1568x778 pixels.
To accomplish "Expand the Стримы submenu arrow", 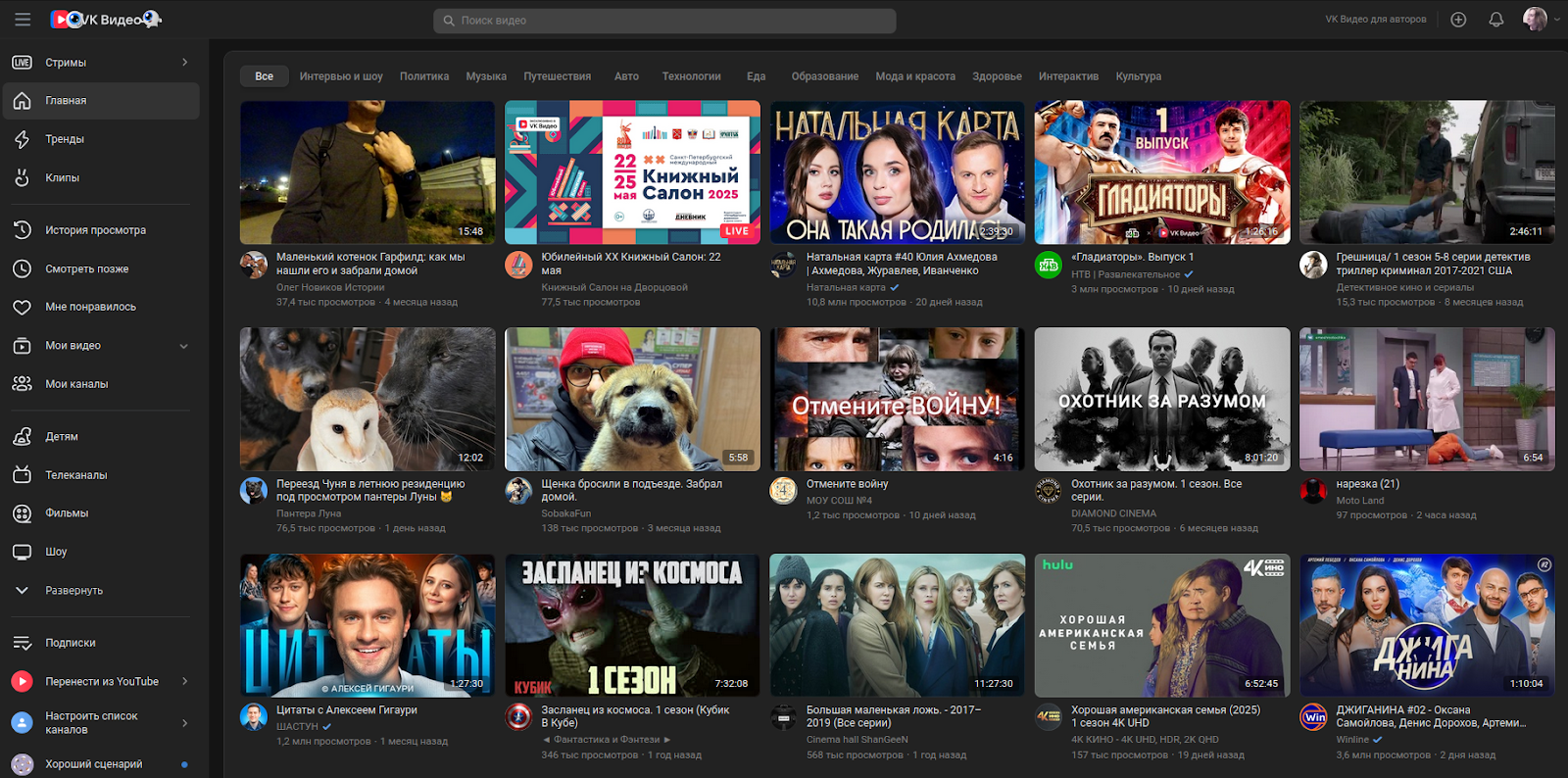I will (x=184, y=63).
